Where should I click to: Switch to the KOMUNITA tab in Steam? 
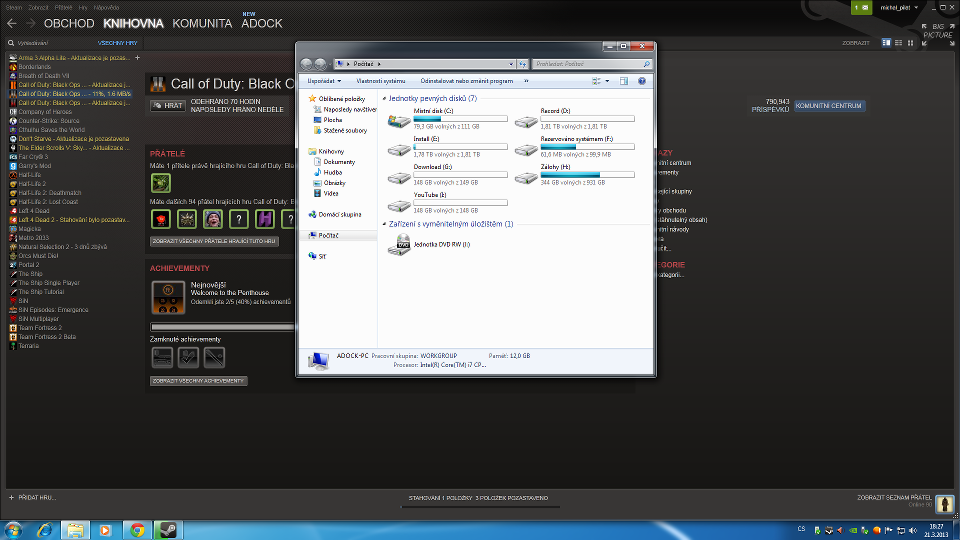203,23
